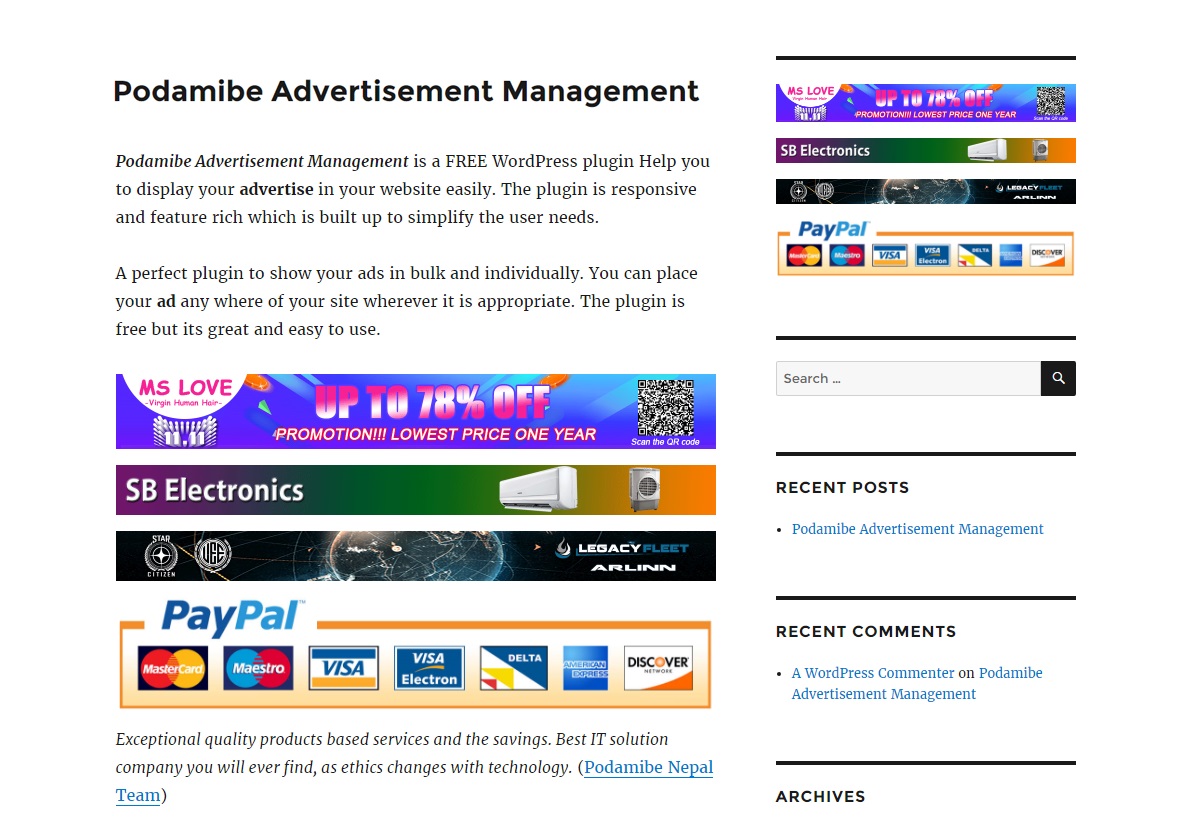Image resolution: width=1185 pixels, height=821 pixels.
Task: Click the Delta card logo in large banner
Action: coord(514,668)
